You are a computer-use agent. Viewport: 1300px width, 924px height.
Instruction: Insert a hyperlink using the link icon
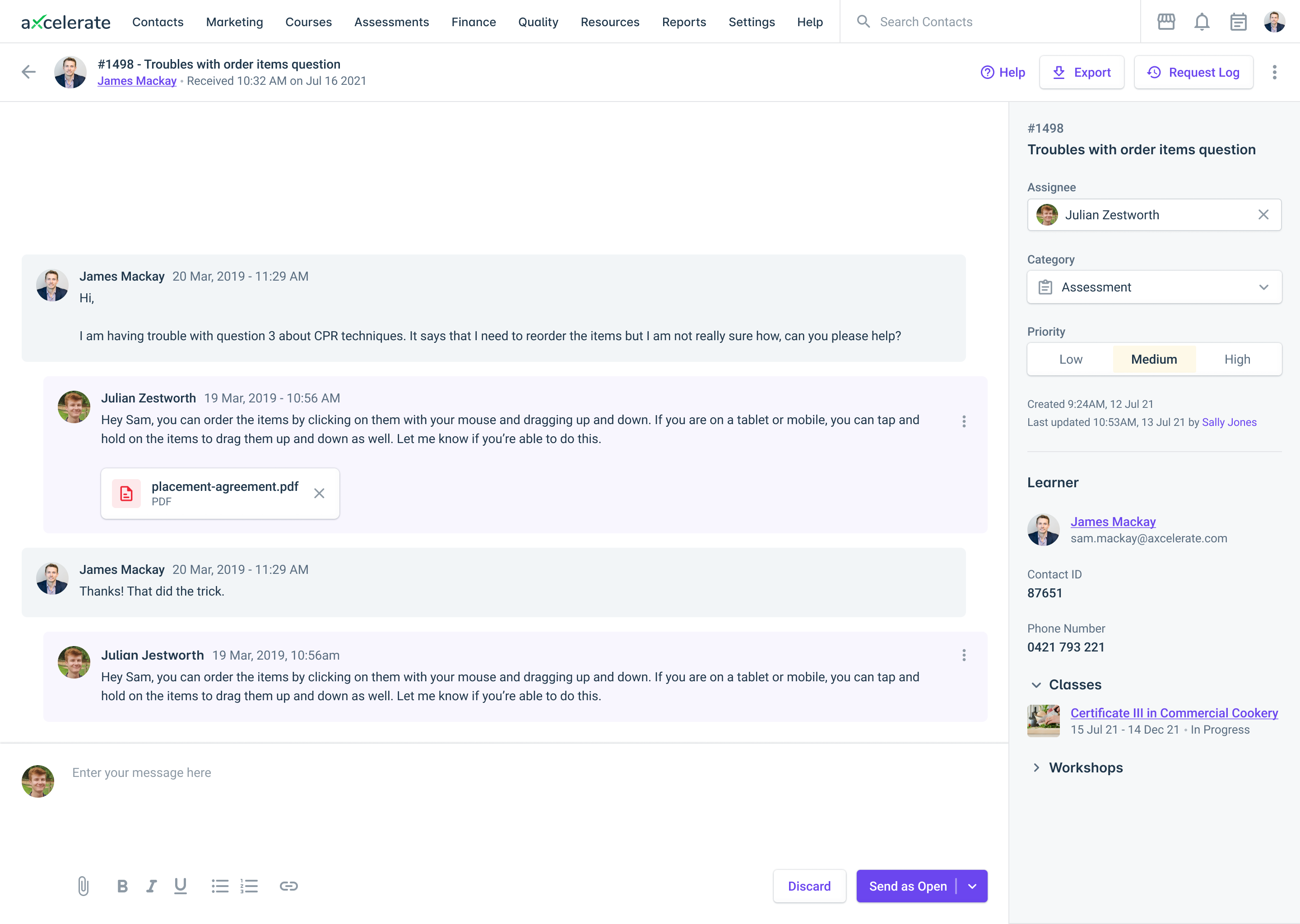[288, 885]
